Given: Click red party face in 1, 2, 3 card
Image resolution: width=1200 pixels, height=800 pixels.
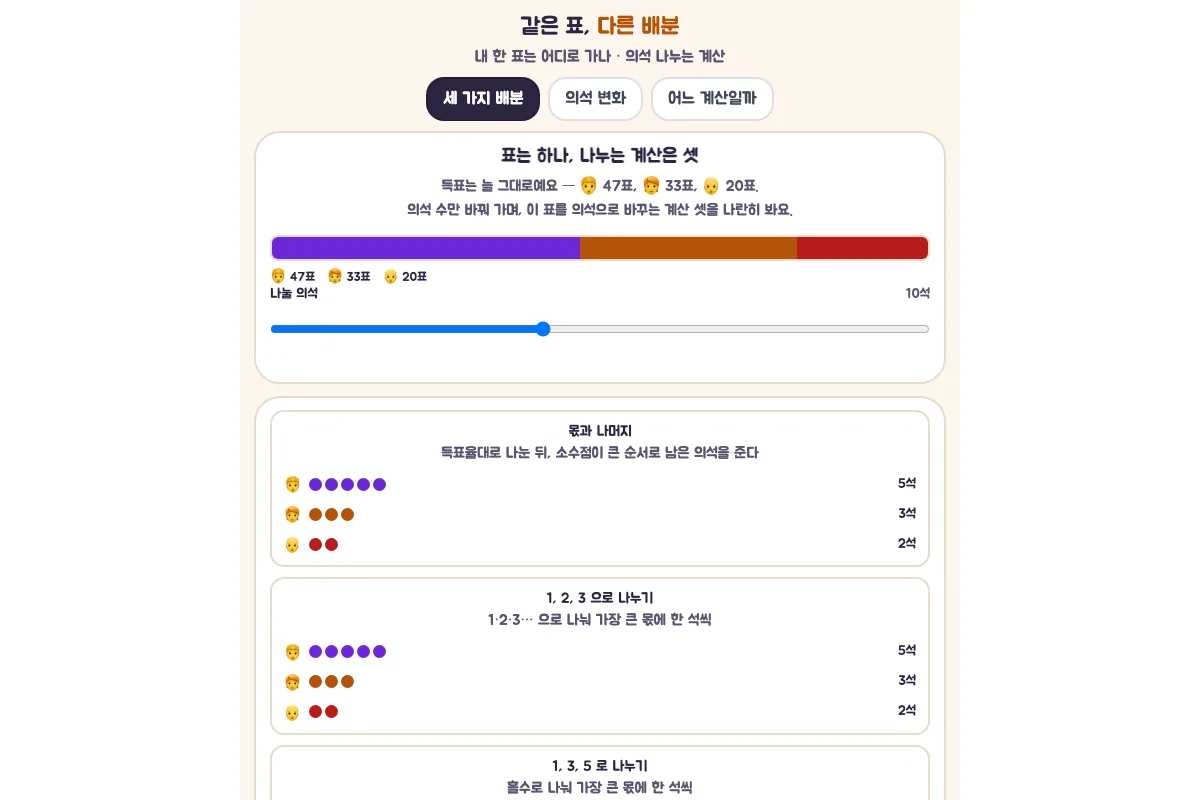Looking at the screenshot, I should tap(293, 712).
